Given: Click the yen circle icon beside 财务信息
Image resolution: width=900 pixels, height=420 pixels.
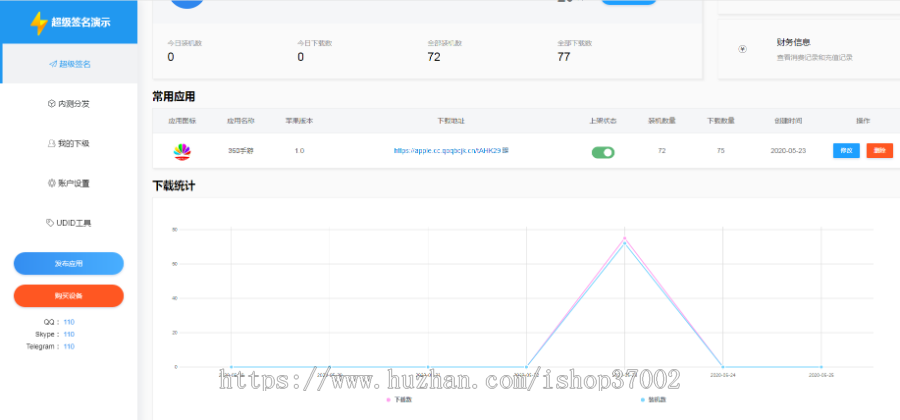Looking at the screenshot, I should click(743, 49).
